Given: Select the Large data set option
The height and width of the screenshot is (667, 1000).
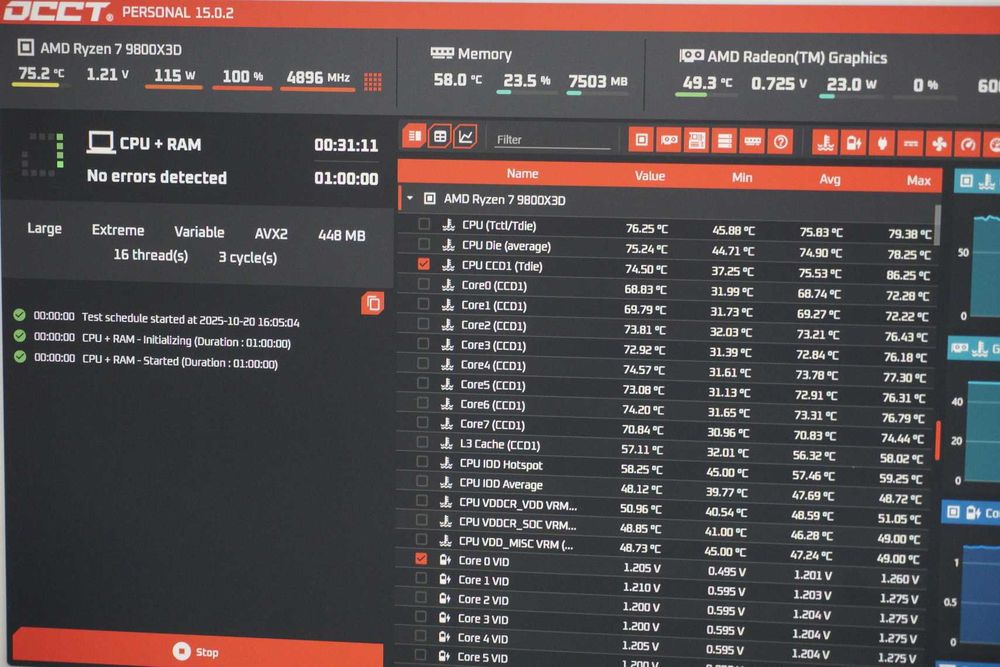Looking at the screenshot, I should [44, 228].
